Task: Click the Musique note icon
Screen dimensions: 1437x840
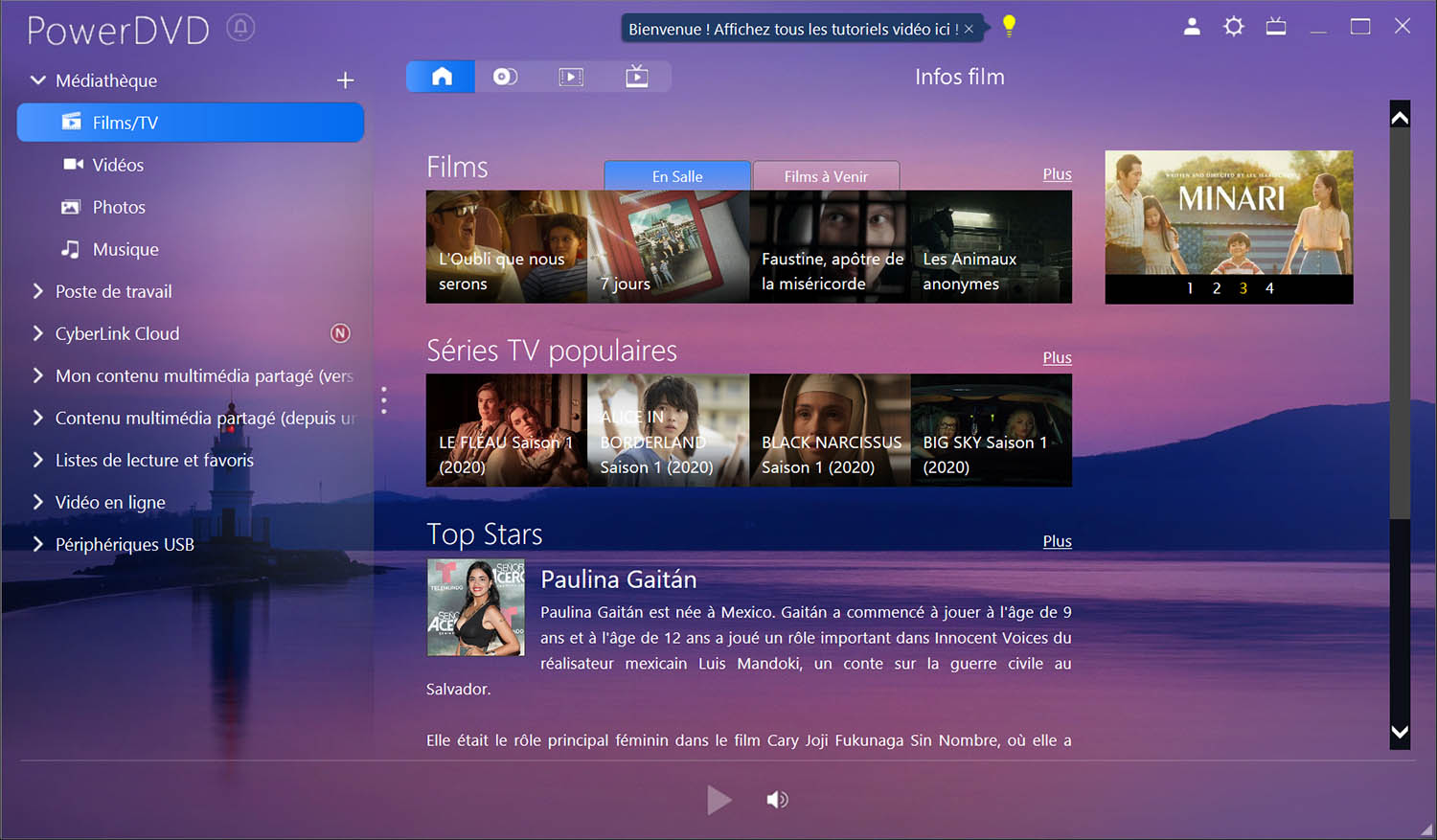Action: point(71,249)
